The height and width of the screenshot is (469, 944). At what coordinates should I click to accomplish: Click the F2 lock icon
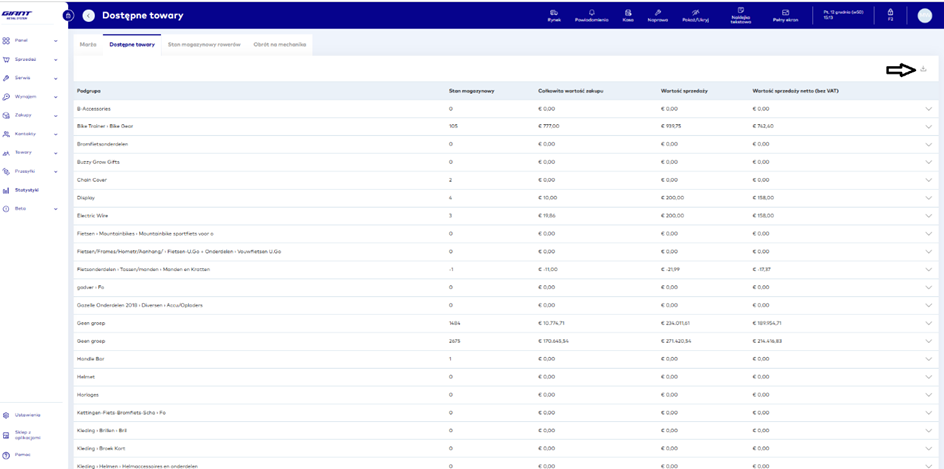click(x=890, y=15)
